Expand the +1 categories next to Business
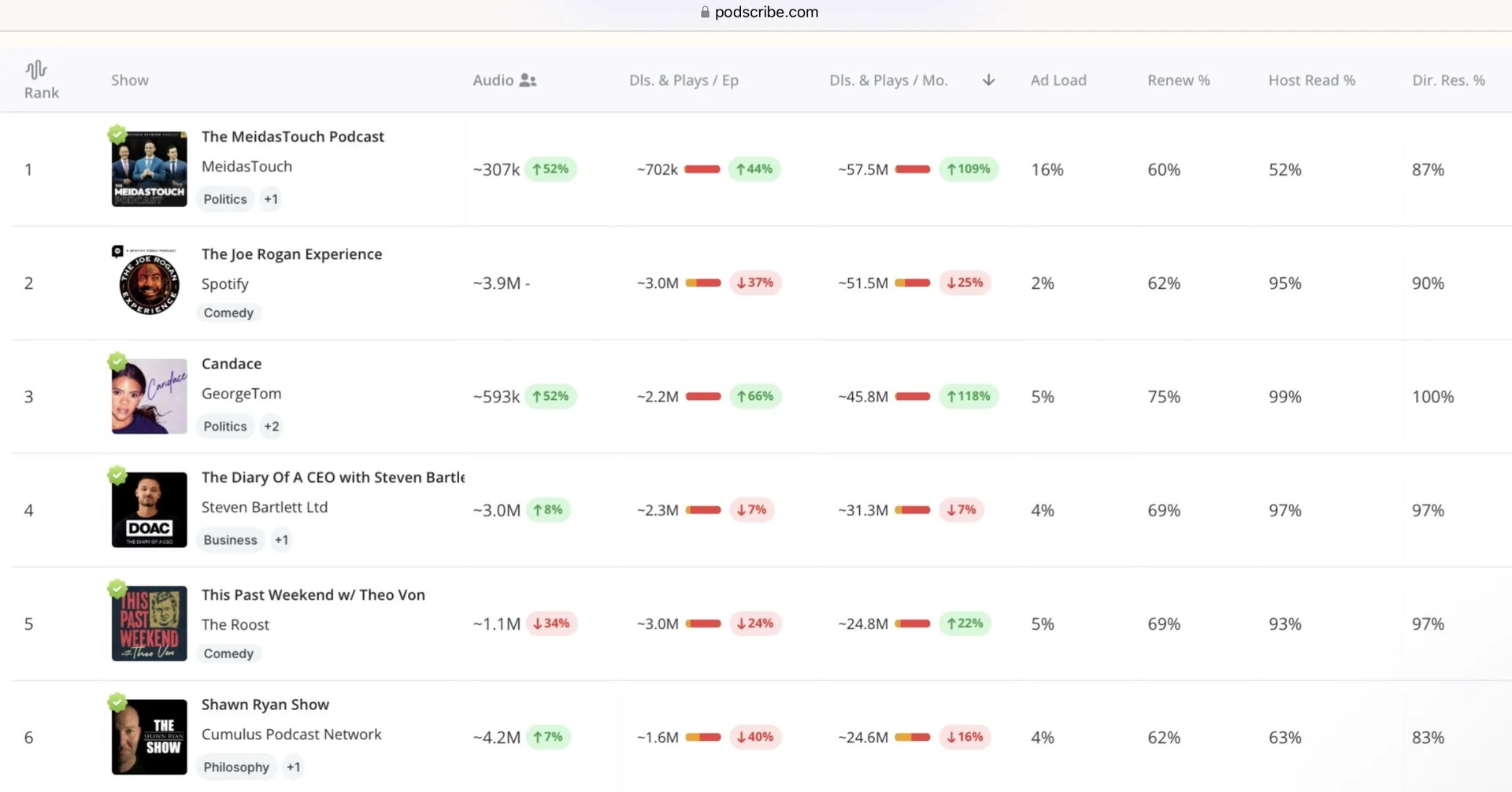 click(x=281, y=540)
